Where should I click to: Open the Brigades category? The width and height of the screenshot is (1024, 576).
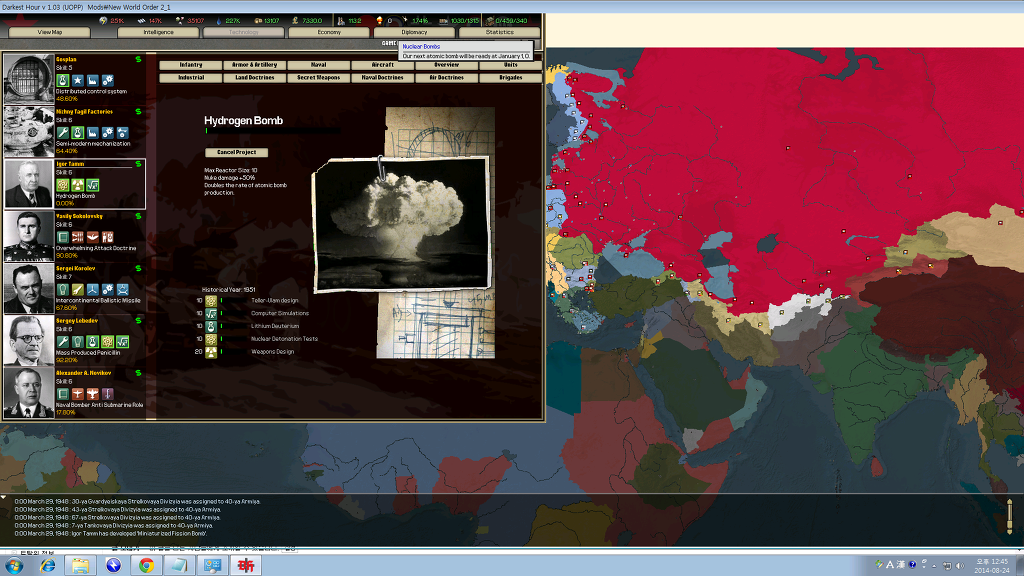(x=511, y=78)
